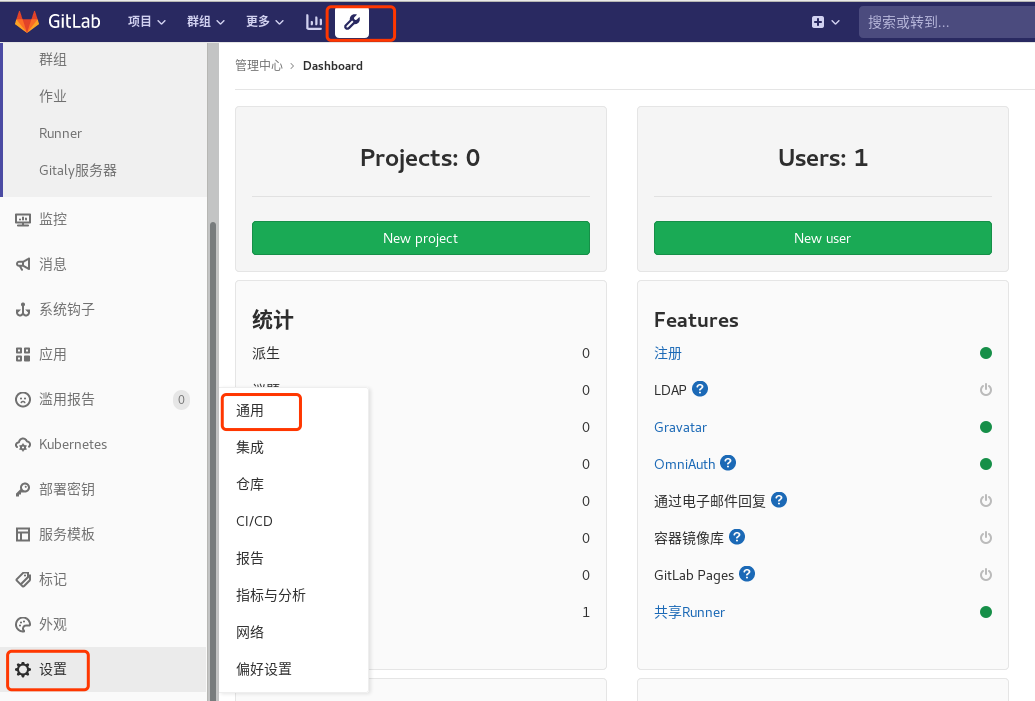Select 通用 from the settings menu
This screenshot has width=1035, height=701.
(249, 410)
